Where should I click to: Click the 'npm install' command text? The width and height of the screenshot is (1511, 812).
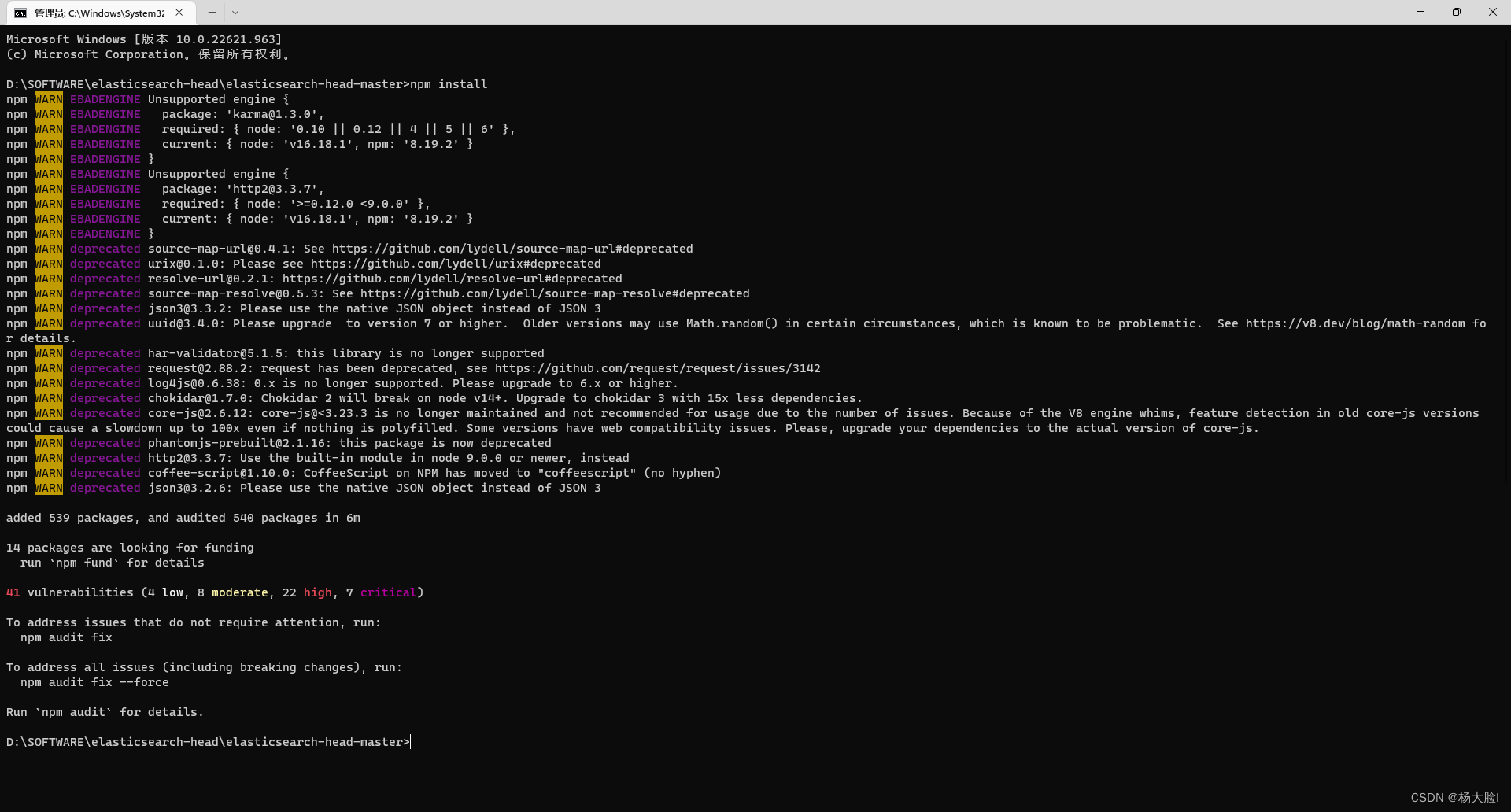[x=449, y=84]
